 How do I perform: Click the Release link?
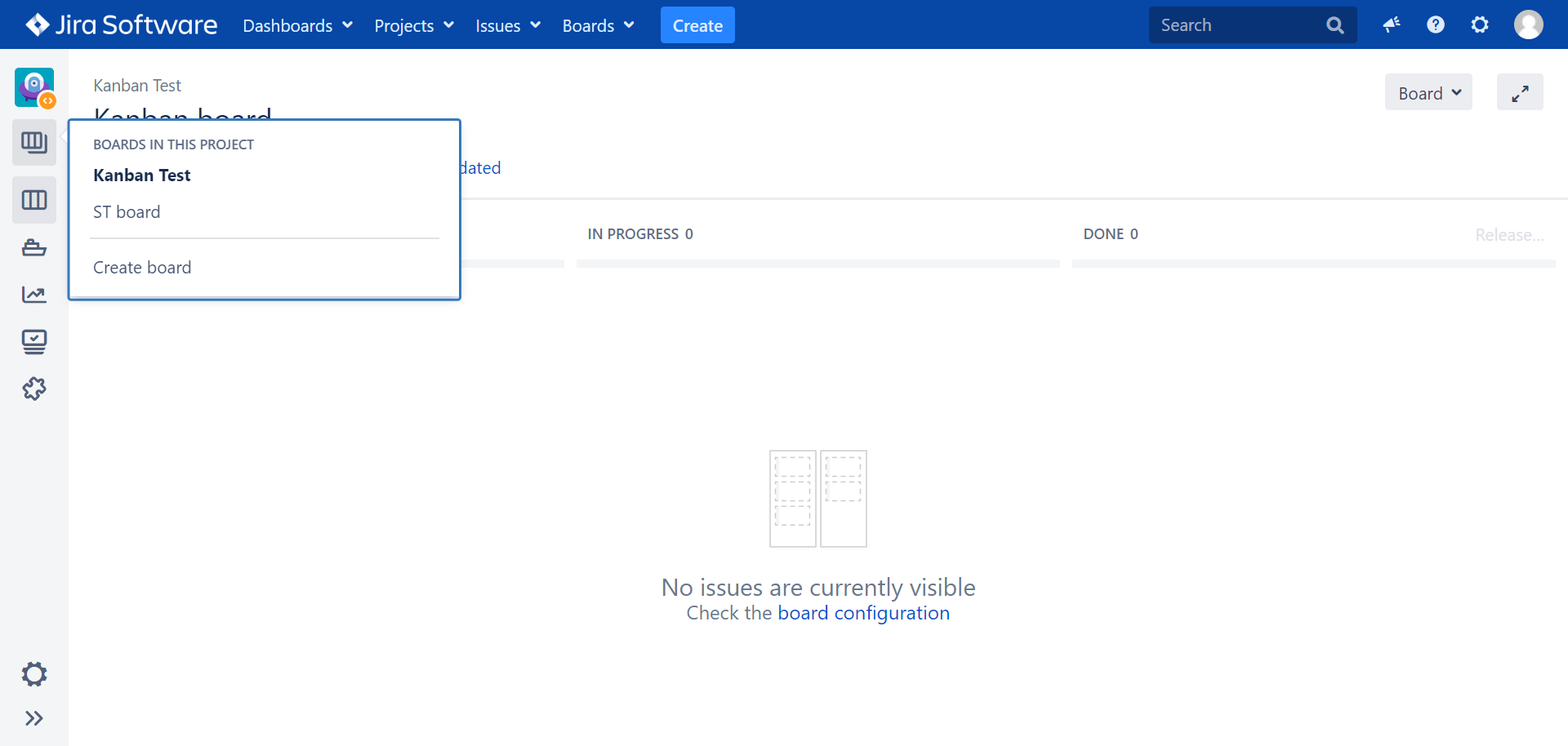click(x=1509, y=235)
